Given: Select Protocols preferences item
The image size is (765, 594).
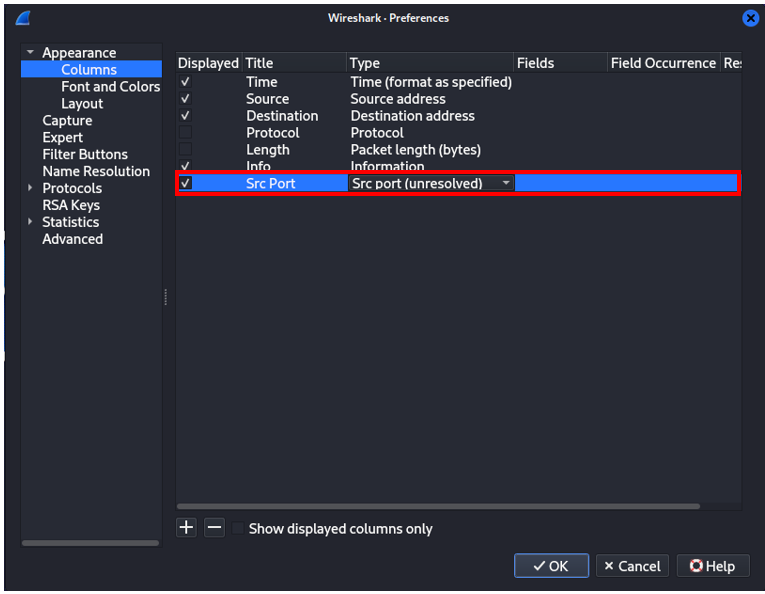Looking at the screenshot, I should (x=72, y=188).
